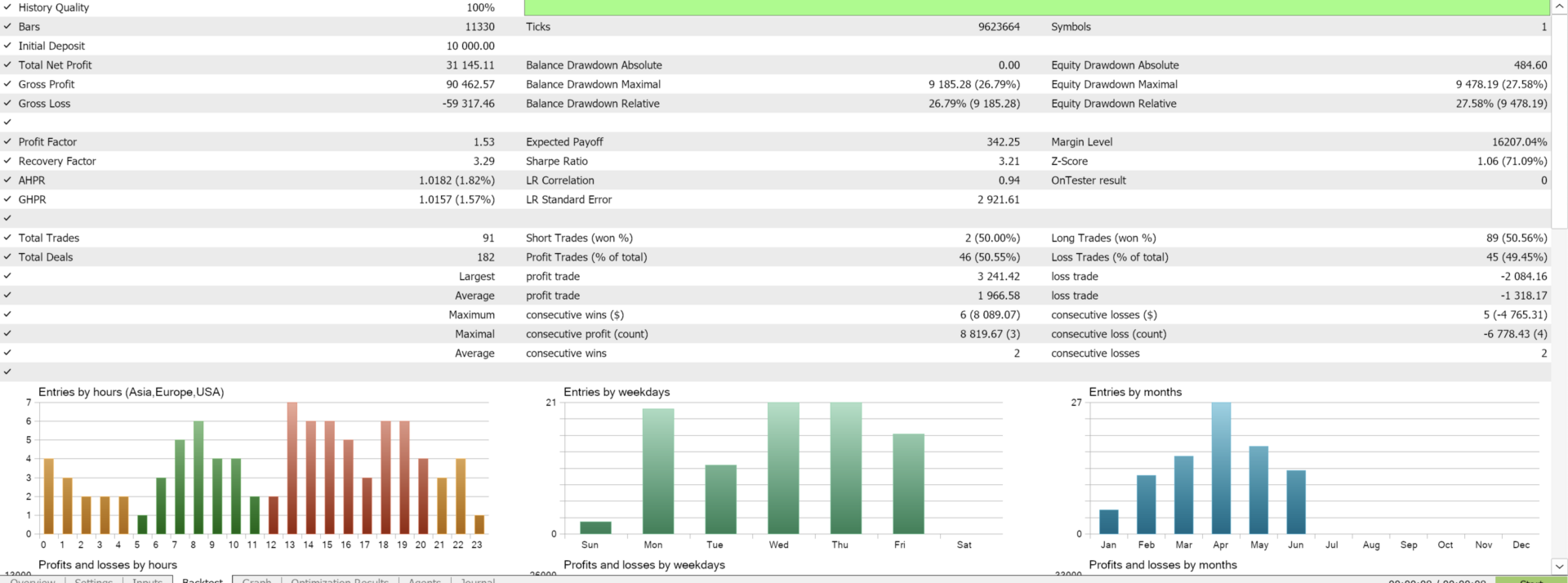Click the largest profit trade value 3 241.42

tap(999, 276)
